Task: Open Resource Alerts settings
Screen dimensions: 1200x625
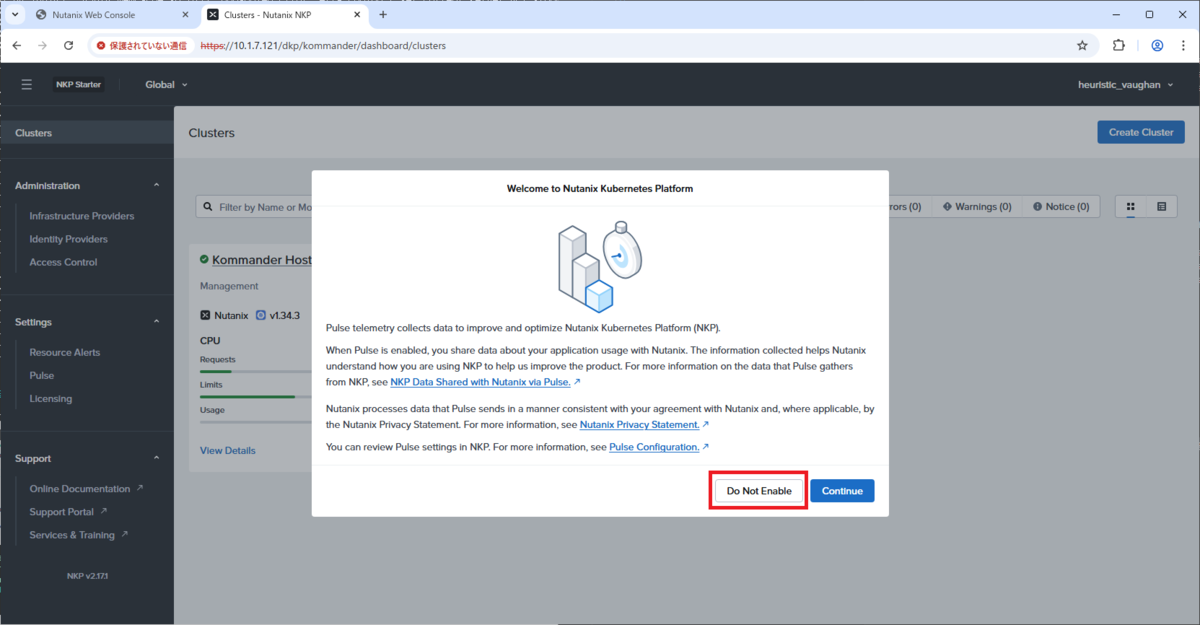Action: (x=65, y=352)
